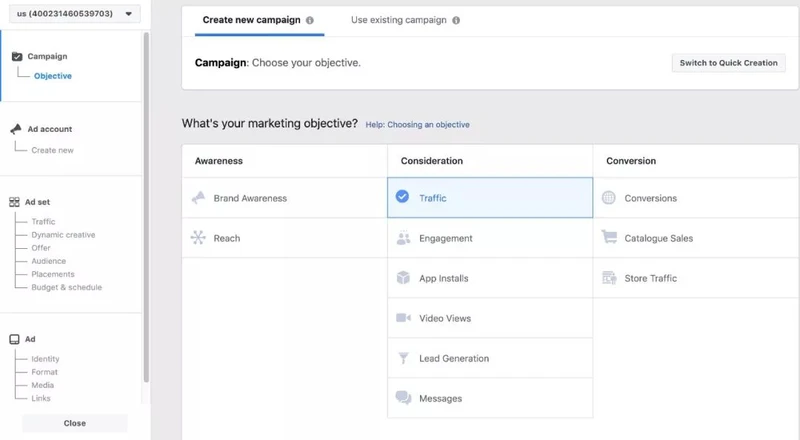800x440 pixels.
Task: Select Budget & schedule in the Ad set tree
Action: pyautogui.click(x=67, y=287)
